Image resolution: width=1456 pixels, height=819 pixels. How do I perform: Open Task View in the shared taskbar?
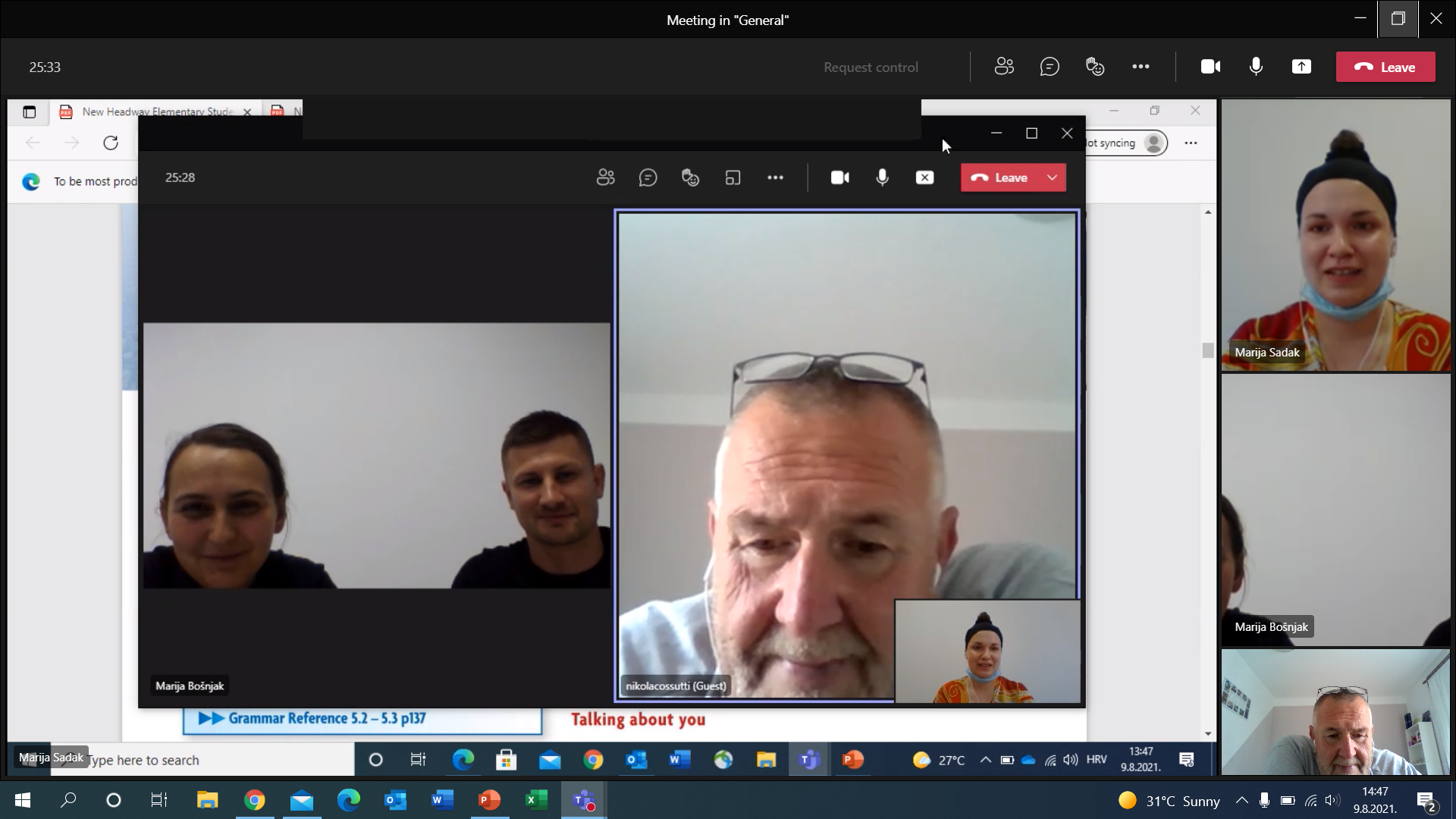(418, 760)
